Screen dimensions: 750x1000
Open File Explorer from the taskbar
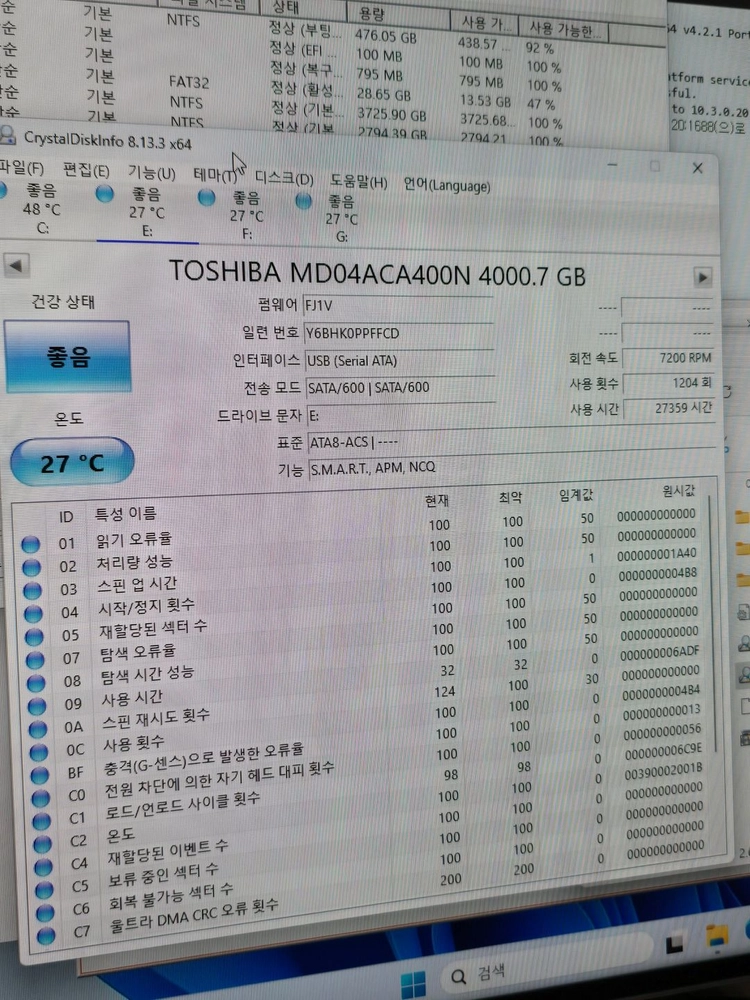click(717, 938)
